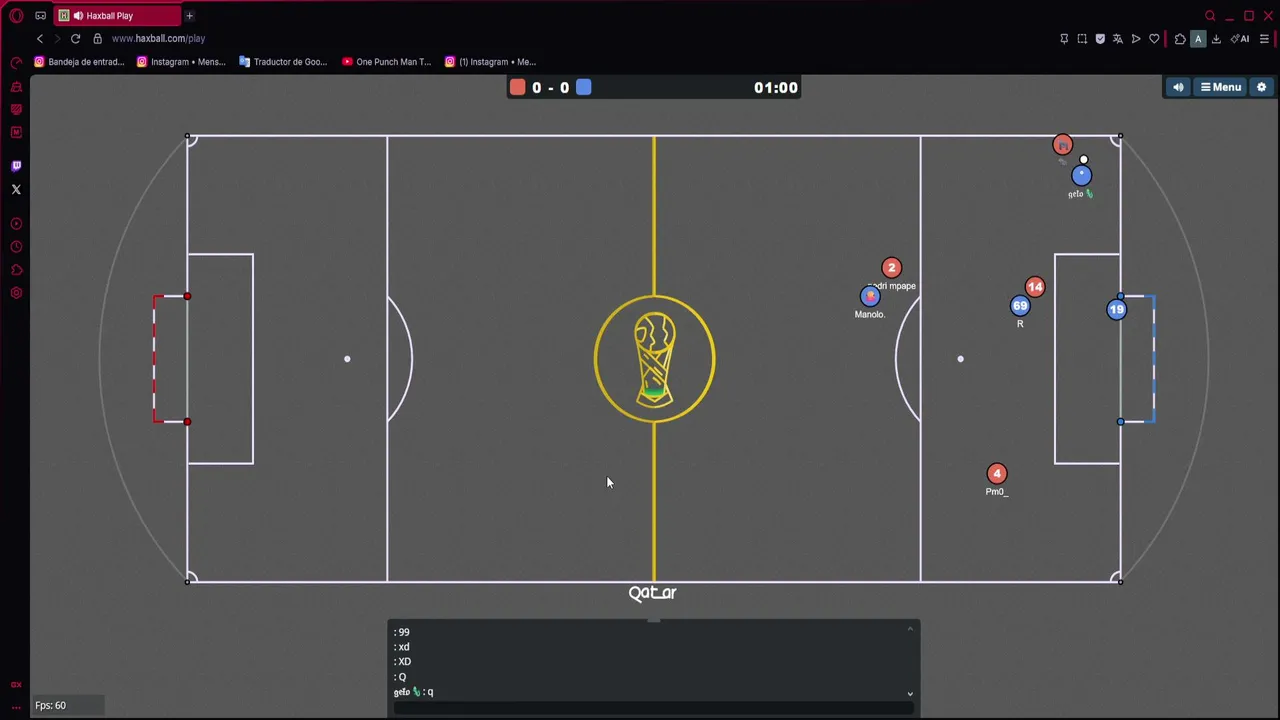Focus the chat message input
This screenshot has height=720, width=1280.
653,708
